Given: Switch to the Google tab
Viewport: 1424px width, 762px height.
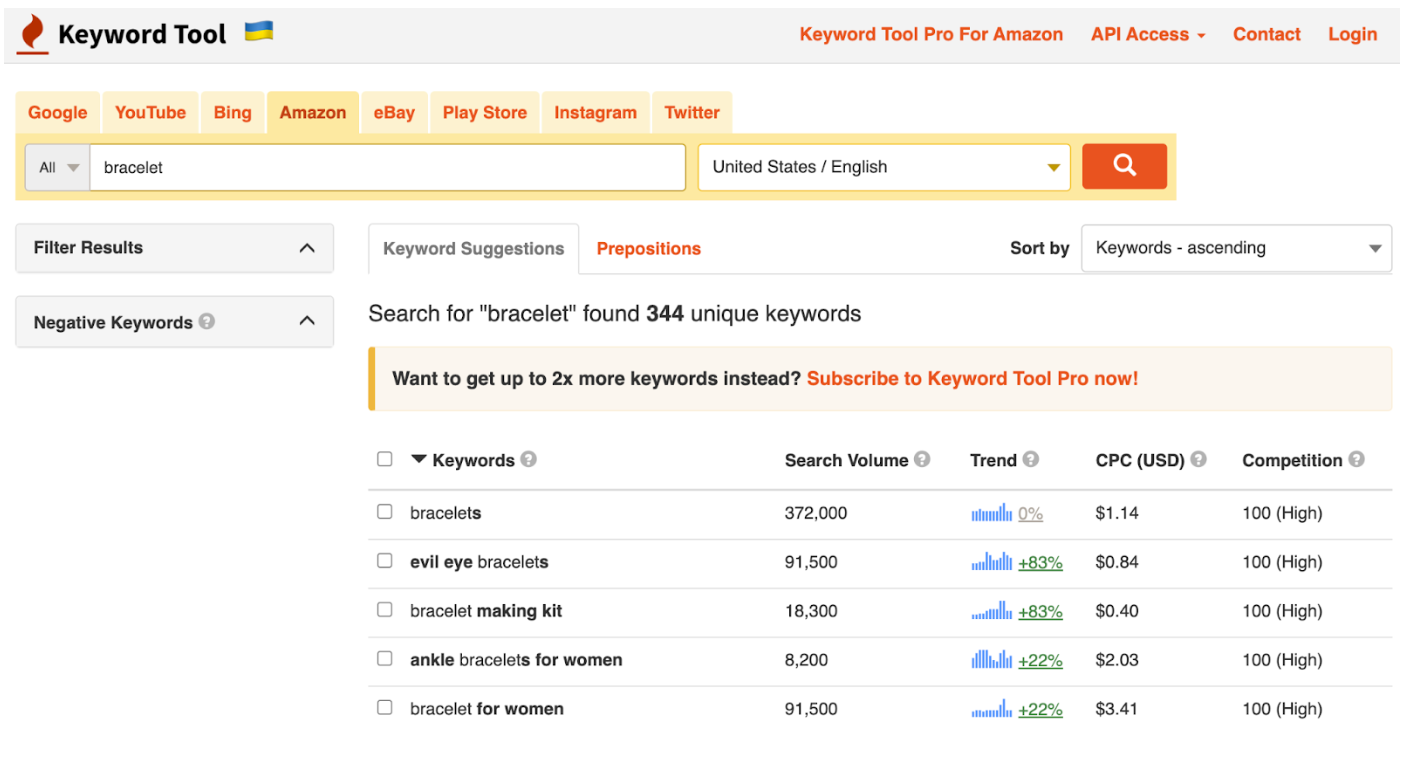Looking at the screenshot, I should click(58, 113).
